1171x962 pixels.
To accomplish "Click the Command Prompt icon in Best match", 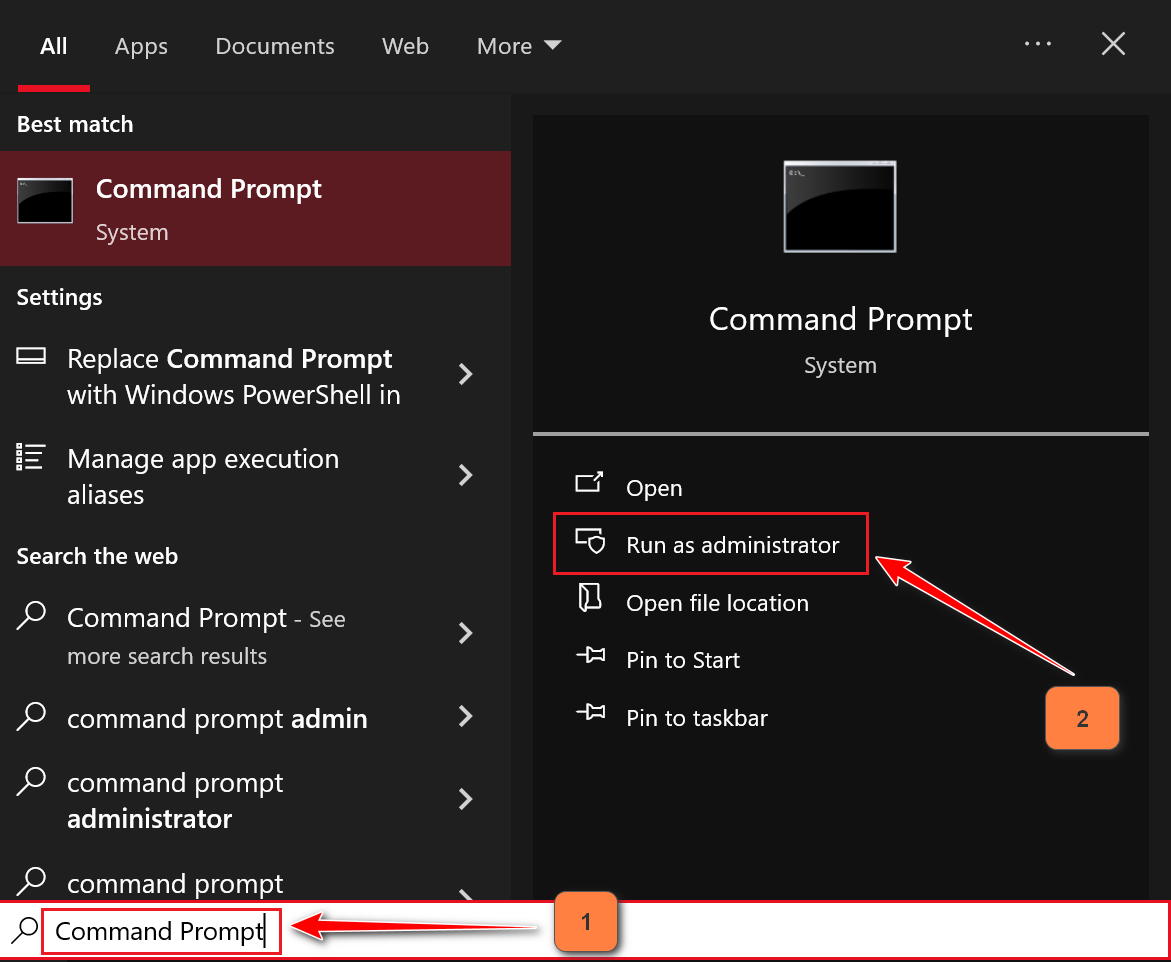I will 45,200.
